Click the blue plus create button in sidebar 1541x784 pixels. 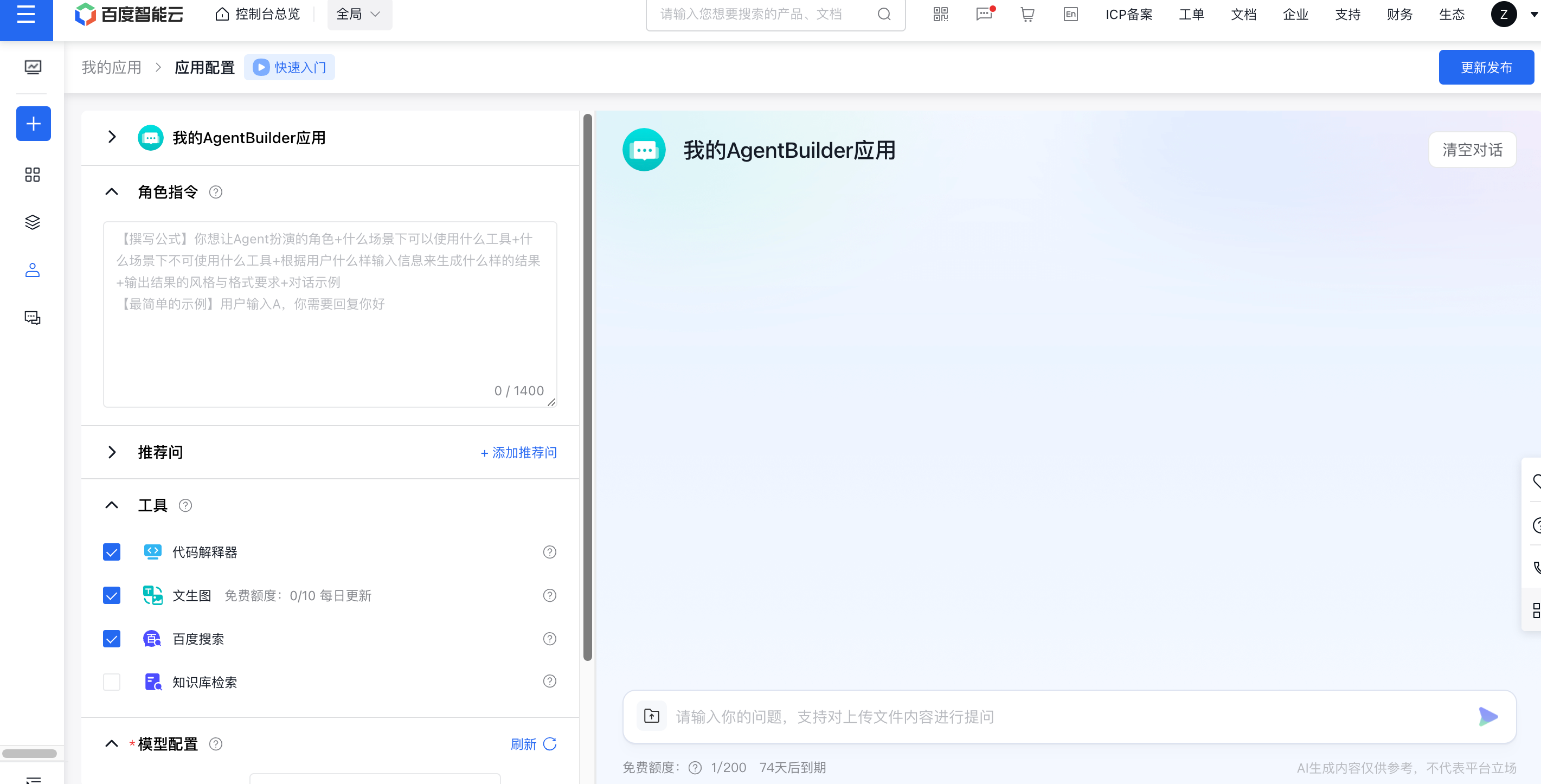point(34,124)
